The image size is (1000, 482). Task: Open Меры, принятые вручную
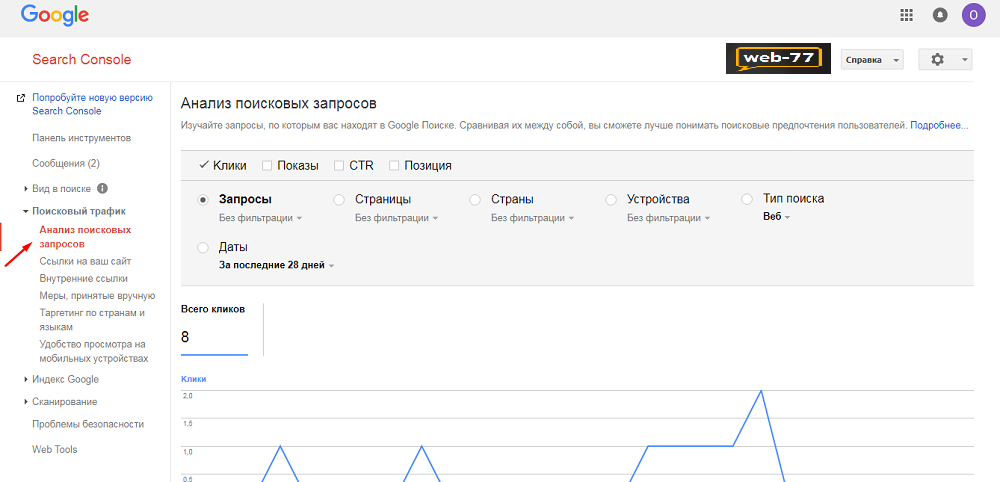(x=97, y=296)
